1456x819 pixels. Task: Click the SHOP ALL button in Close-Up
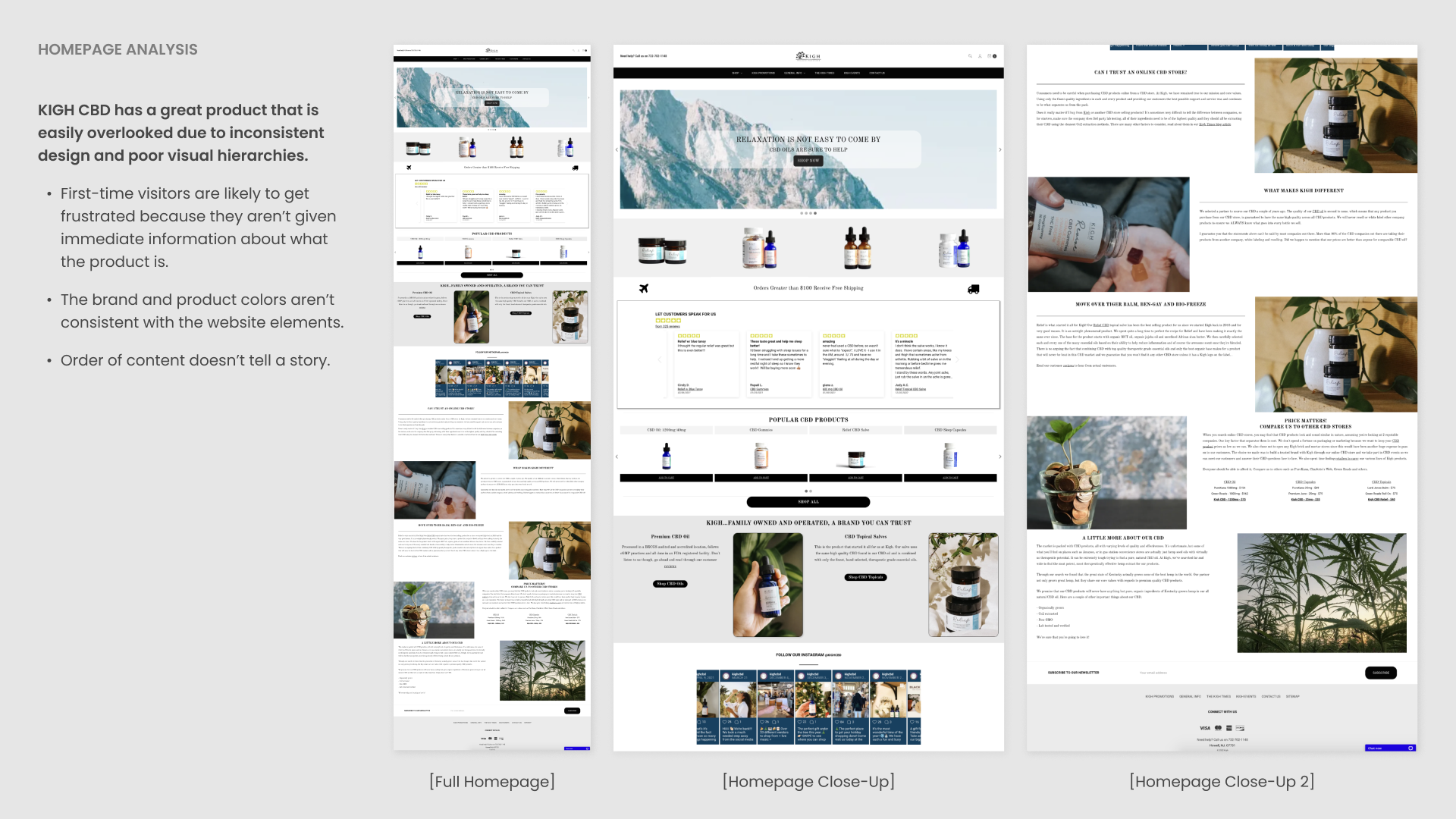(x=808, y=502)
